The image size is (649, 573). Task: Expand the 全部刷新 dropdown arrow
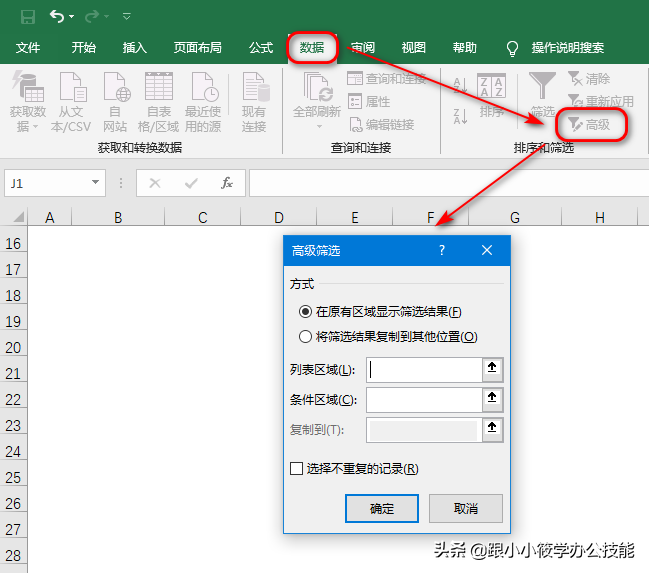[319, 126]
